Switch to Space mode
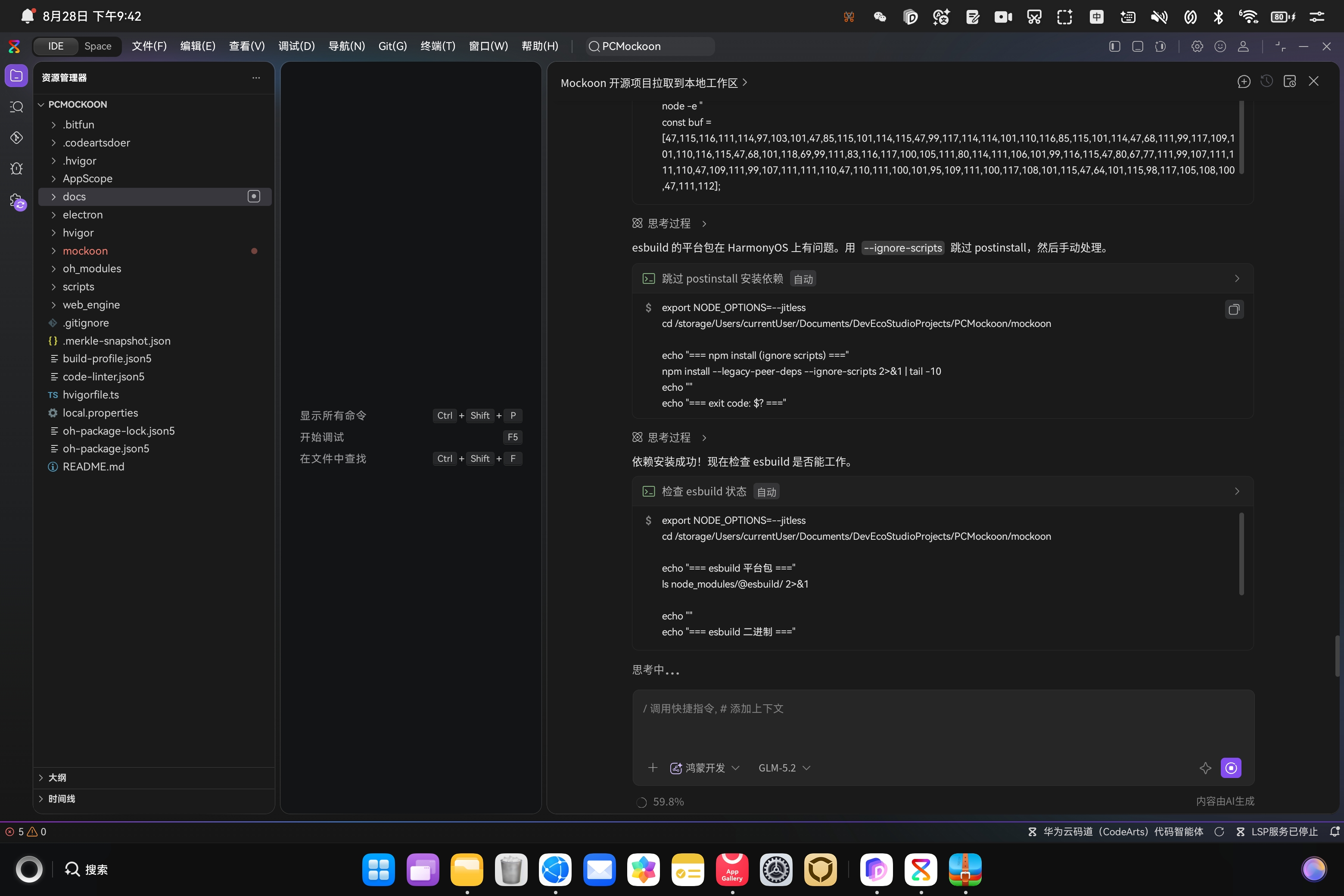 click(x=98, y=46)
